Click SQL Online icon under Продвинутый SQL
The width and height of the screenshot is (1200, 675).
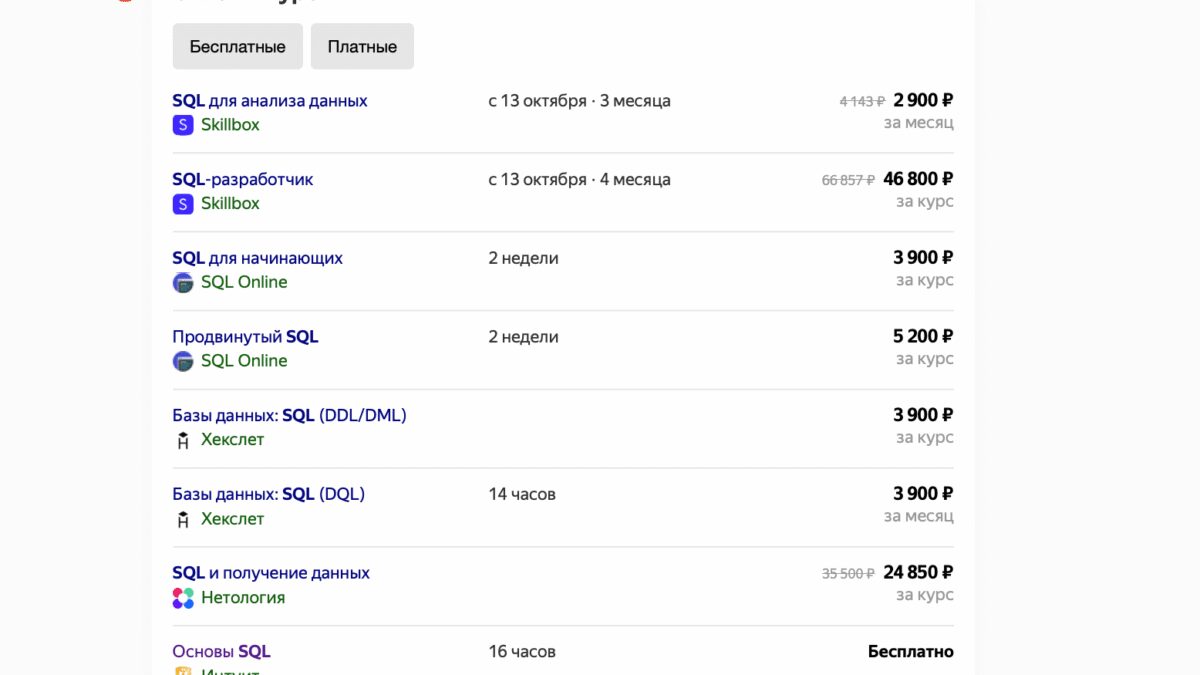coord(183,361)
